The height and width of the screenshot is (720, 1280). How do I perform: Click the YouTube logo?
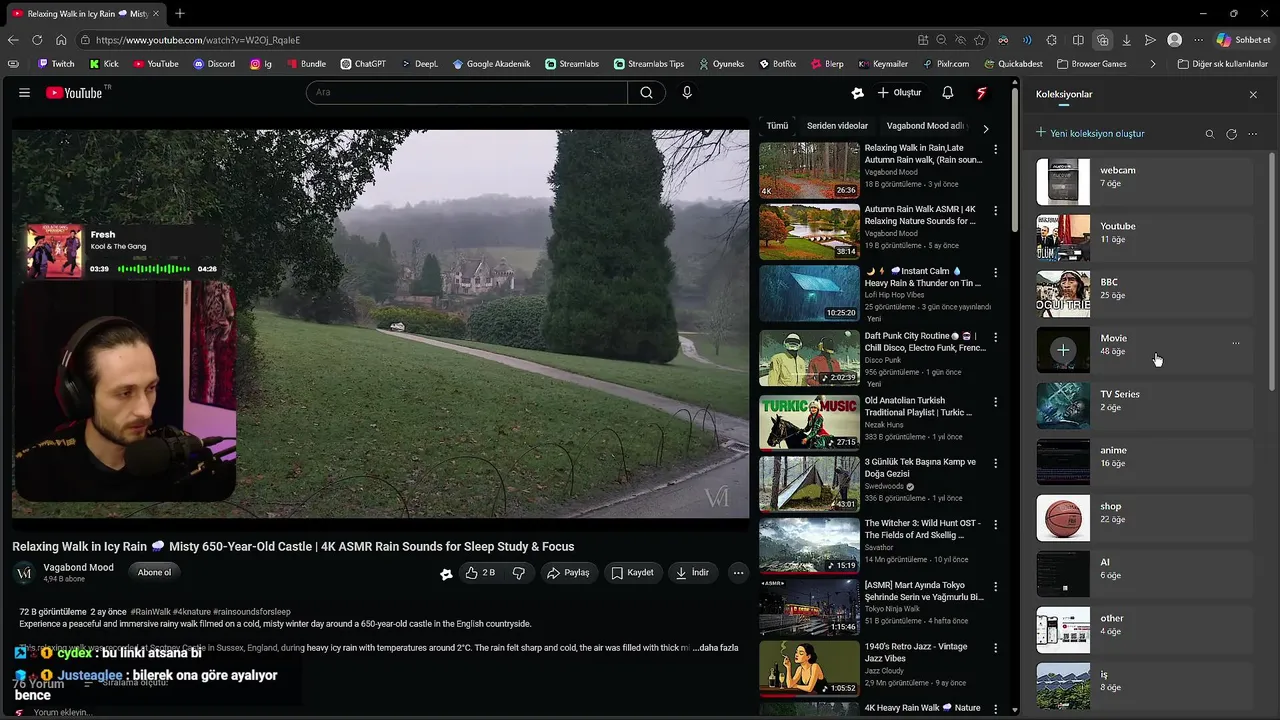(x=78, y=92)
